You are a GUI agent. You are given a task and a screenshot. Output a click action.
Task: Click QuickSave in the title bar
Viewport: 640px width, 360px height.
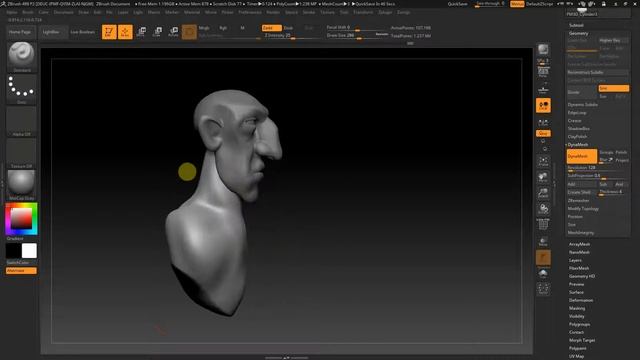pos(458,4)
